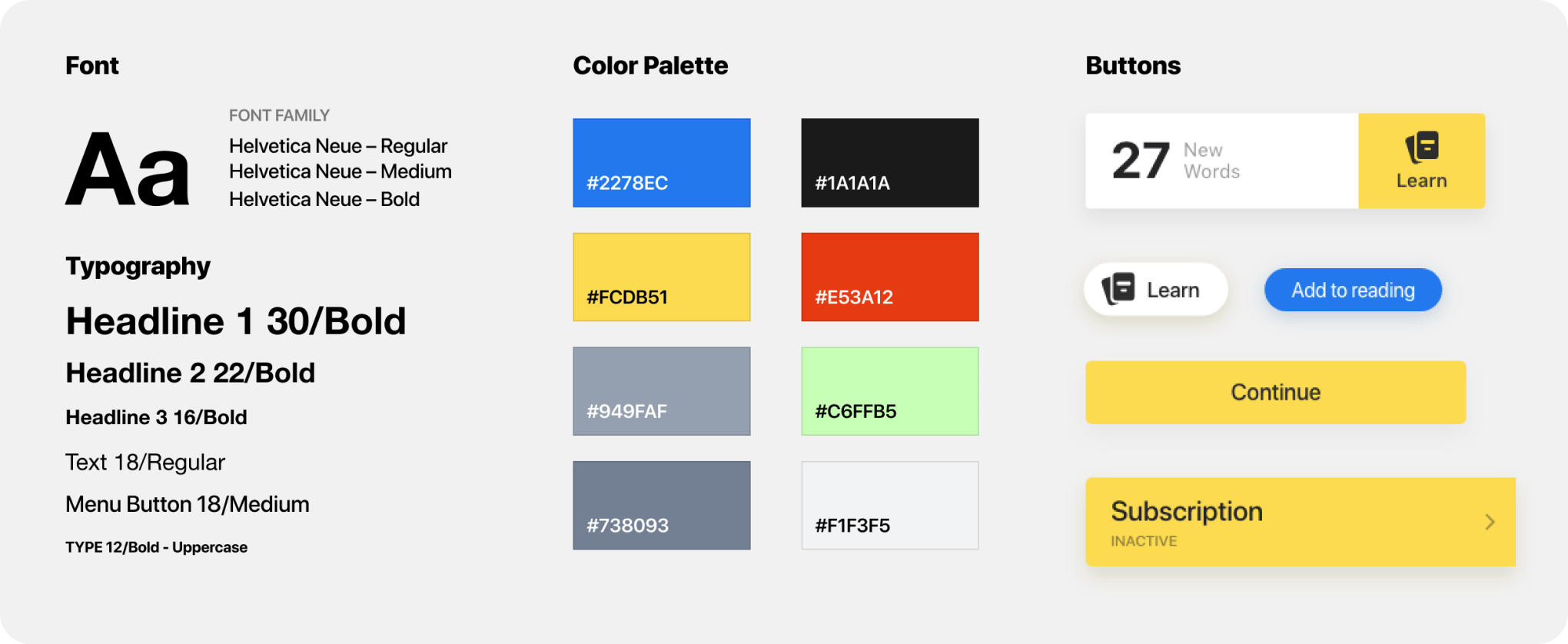Click the Helvetica Neue – Medium entry
Image resolution: width=1568 pixels, height=644 pixels.
point(340,171)
